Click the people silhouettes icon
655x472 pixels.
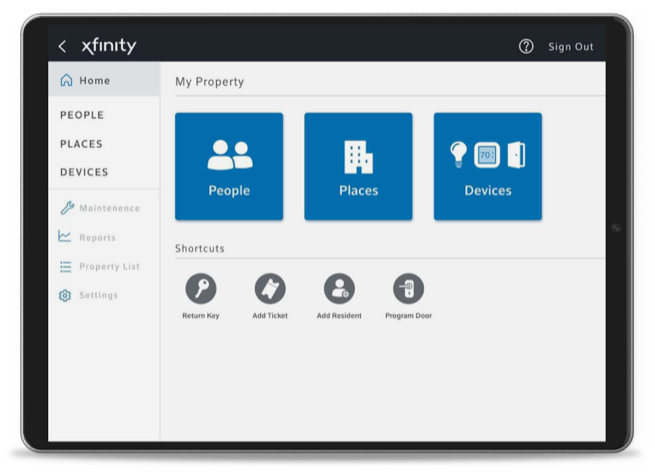click(230, 155)
